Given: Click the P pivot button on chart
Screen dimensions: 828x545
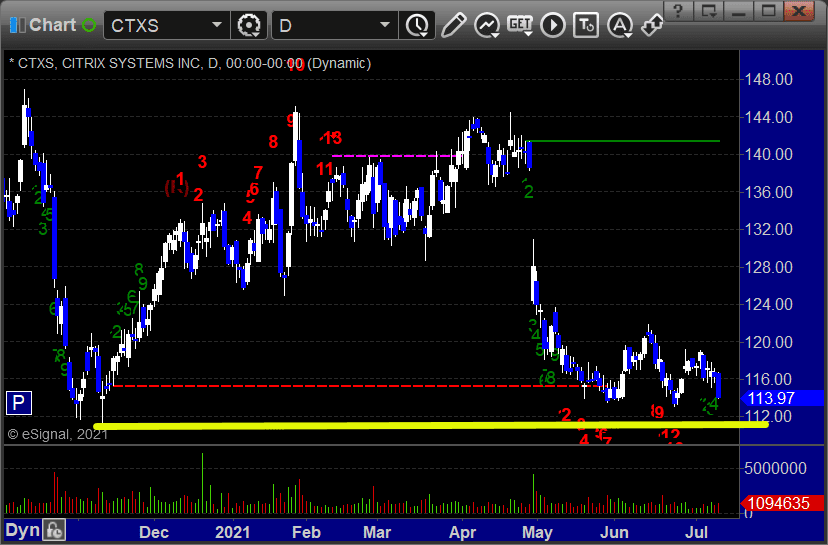Looking at the screenshot, I should tap(18, 403).
